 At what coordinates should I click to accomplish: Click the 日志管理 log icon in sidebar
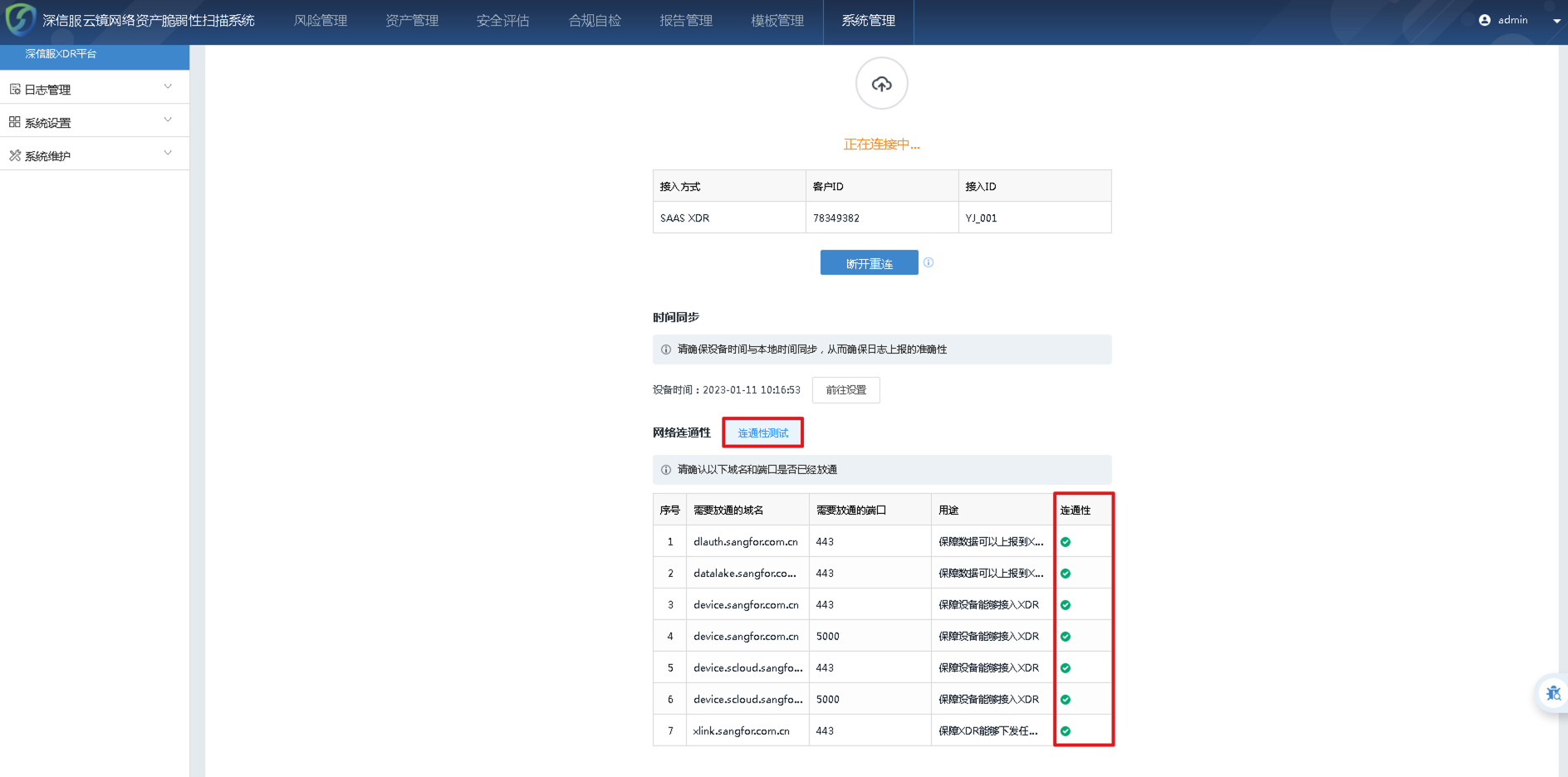point(15,89)
